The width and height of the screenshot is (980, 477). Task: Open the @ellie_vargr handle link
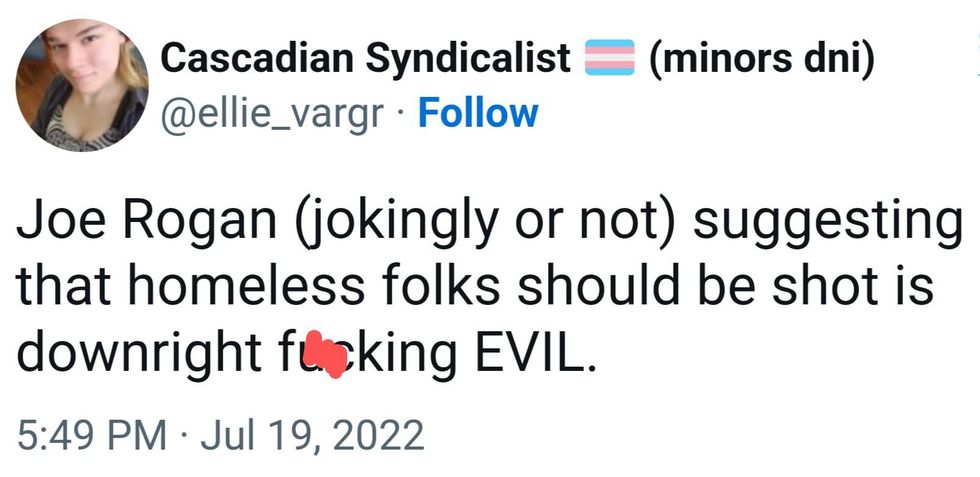click(271, 113)
